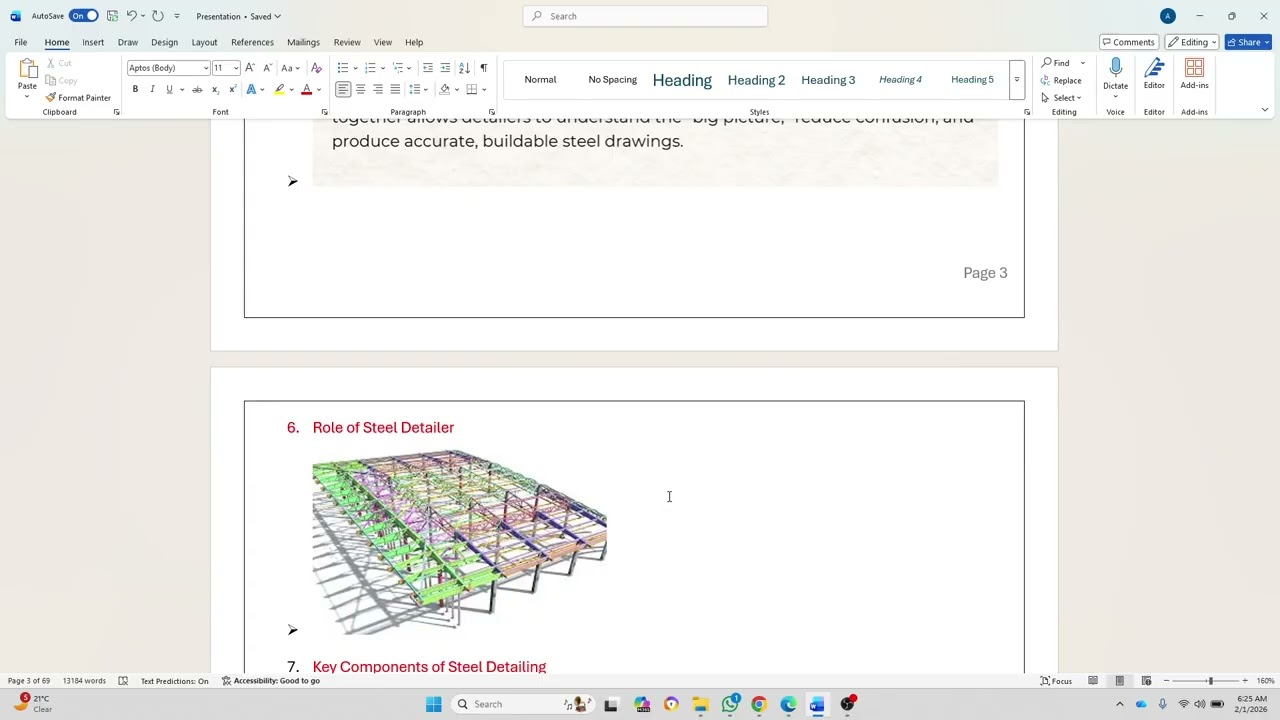
Task: Undo the last action
Action: (131, 16)
